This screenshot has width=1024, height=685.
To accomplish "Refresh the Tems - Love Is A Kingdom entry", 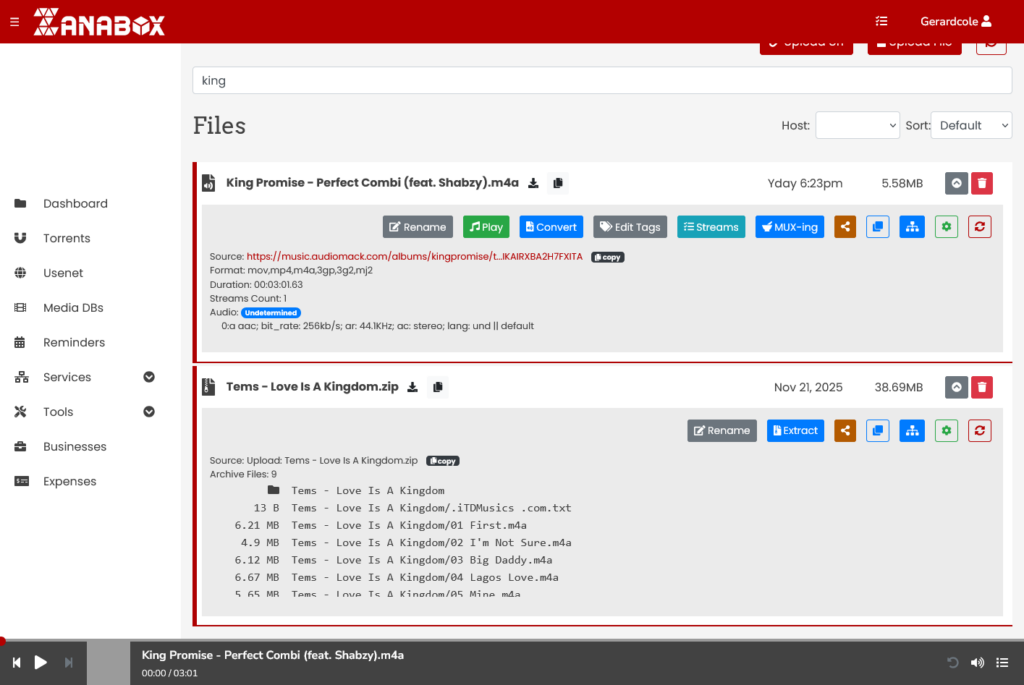I will click(979, 430).
